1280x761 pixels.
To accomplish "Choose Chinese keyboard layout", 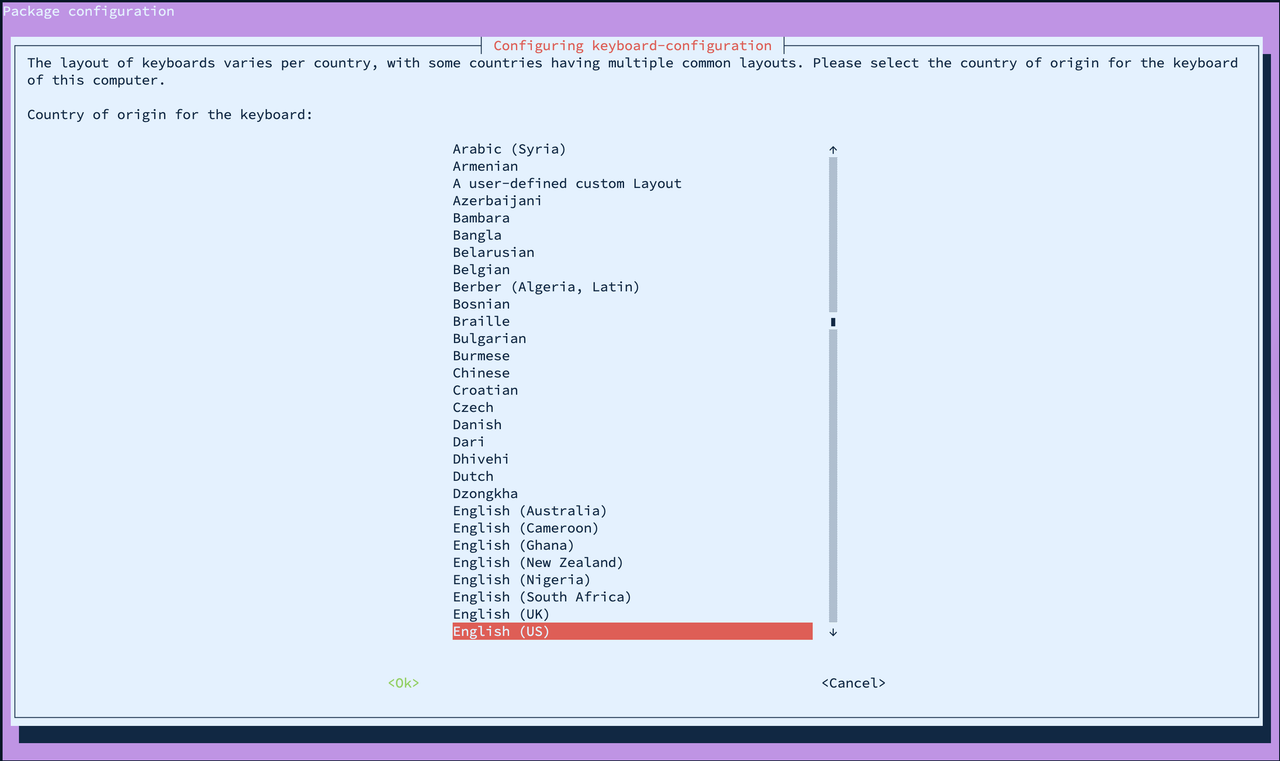I will [x=481, y=373].
